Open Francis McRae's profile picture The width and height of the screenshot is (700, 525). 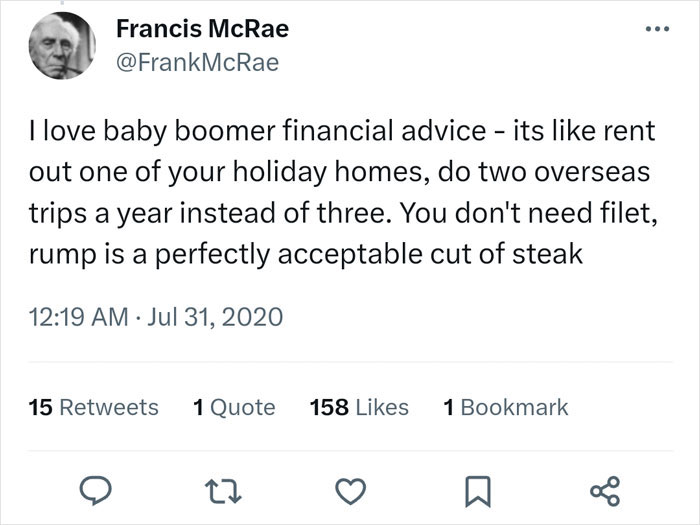62,46
